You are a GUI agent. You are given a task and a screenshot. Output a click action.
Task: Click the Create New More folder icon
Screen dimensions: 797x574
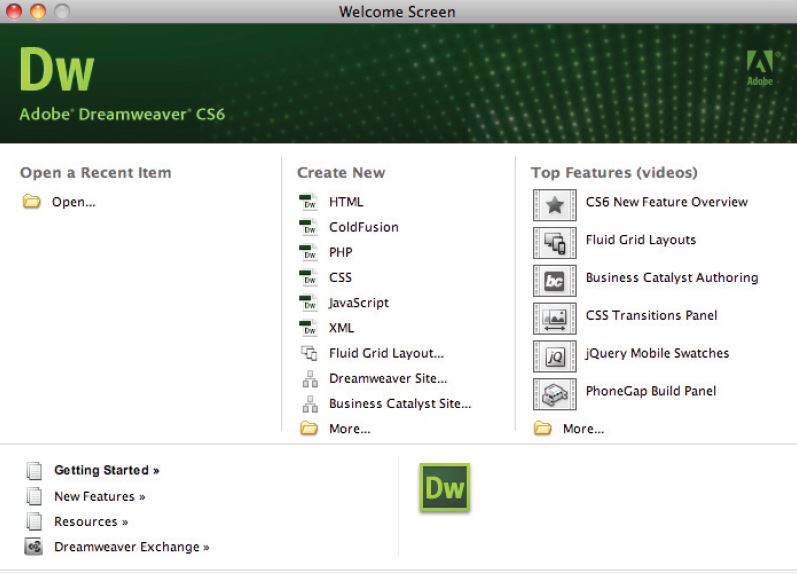click(x=309, y=429)
